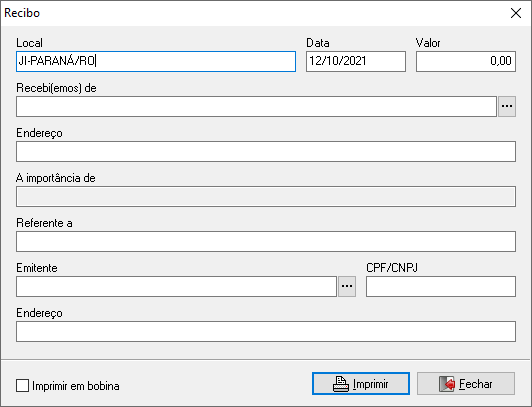Enable the Imprimir em bobina checkbox
The width and height of the screenshot is (532, 407).
pos(22,386)
